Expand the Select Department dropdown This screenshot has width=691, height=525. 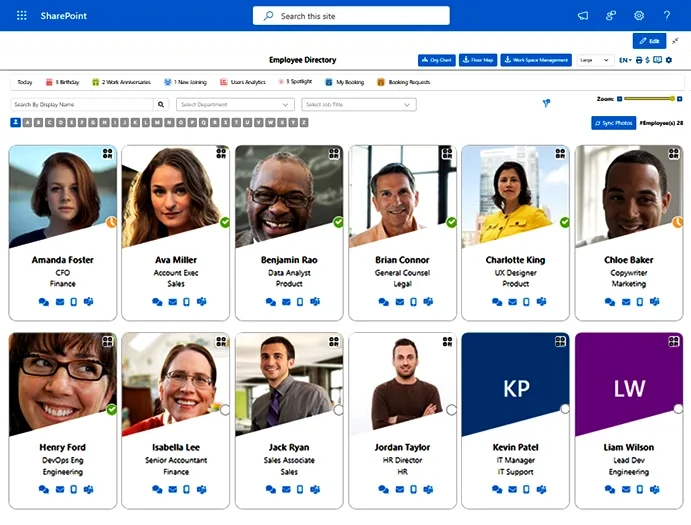[234, 104]
